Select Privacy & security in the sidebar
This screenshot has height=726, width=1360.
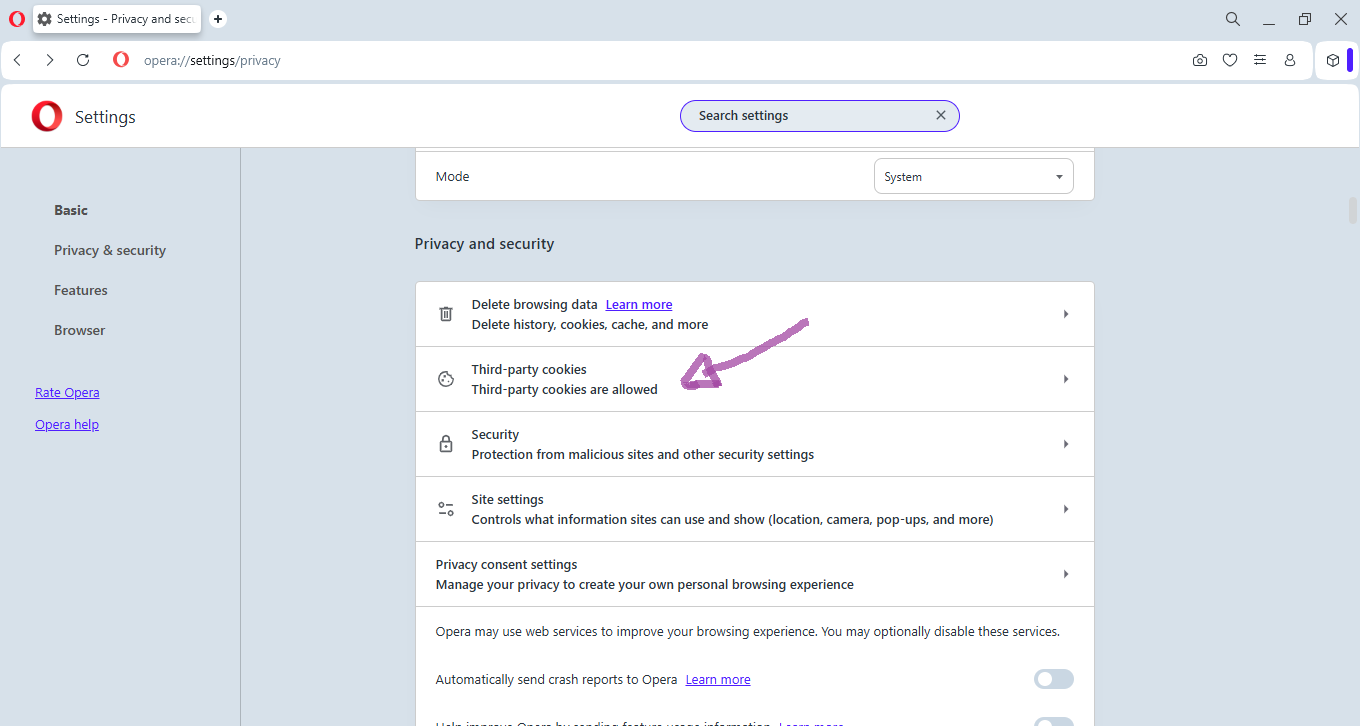click(110, 250)
